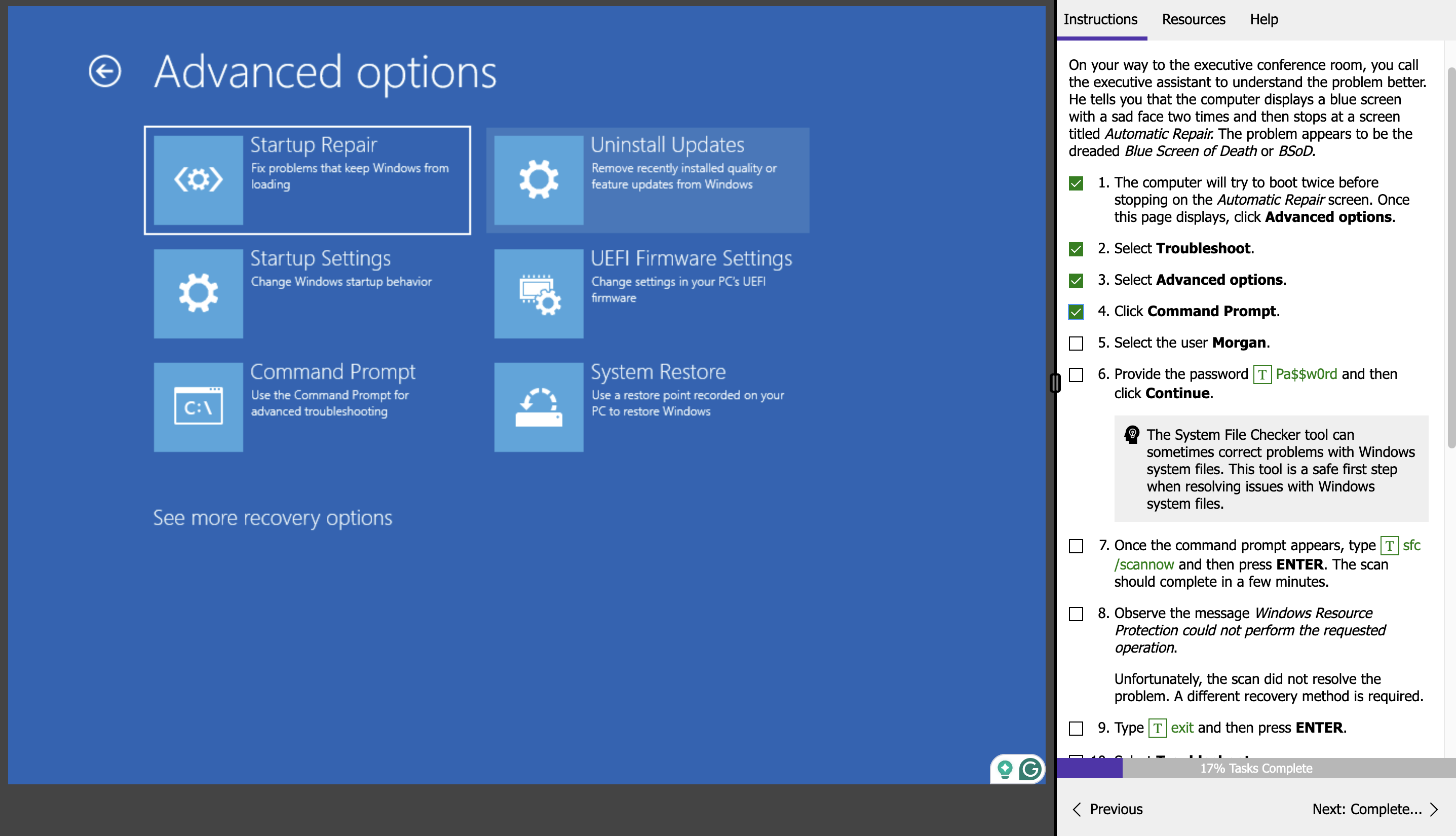
Task: Click the type-text T icon beside Pa$$w0rd
Action: [1262, 374]
